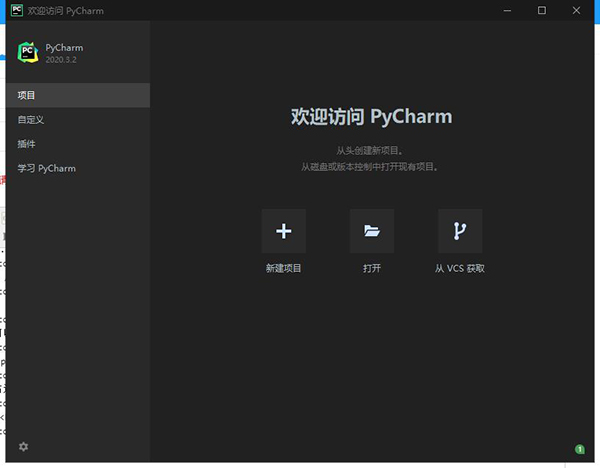Viewport: 600px width, 468px height.
Task: Click the 欢迎访问 PyCharm heading
Action: pos(371,116)
